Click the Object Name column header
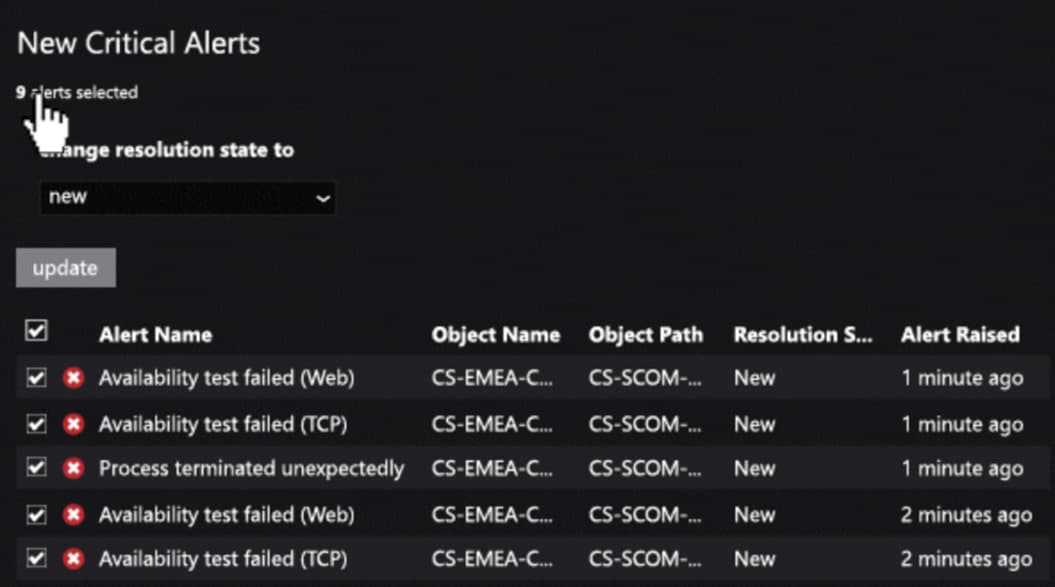Screen dimensions: 1055x587 pyautogui.click(x=496, y=335)
